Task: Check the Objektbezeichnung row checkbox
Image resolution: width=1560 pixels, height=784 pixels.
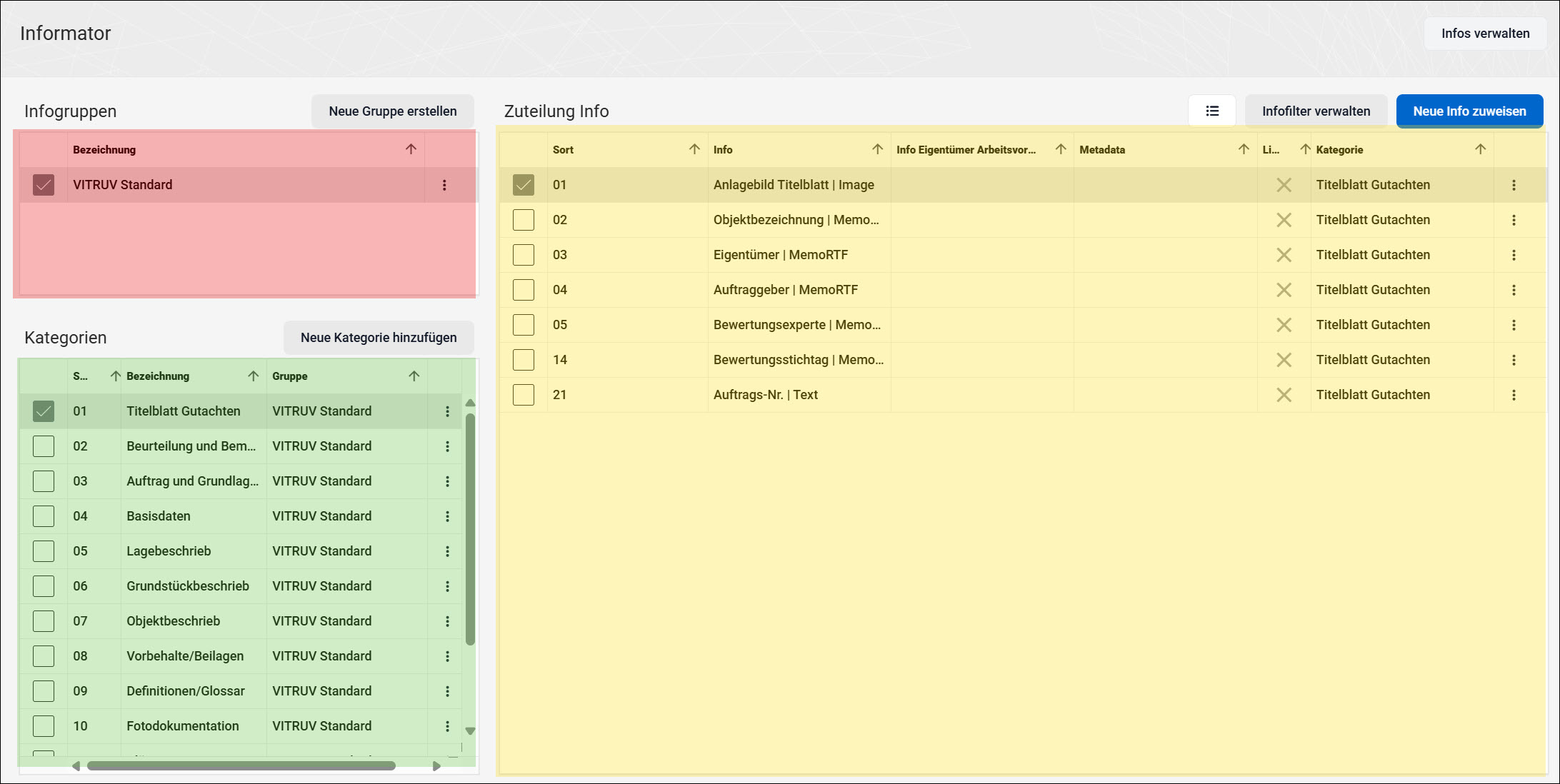Action: pyautogui.click(x=524, y=220)
